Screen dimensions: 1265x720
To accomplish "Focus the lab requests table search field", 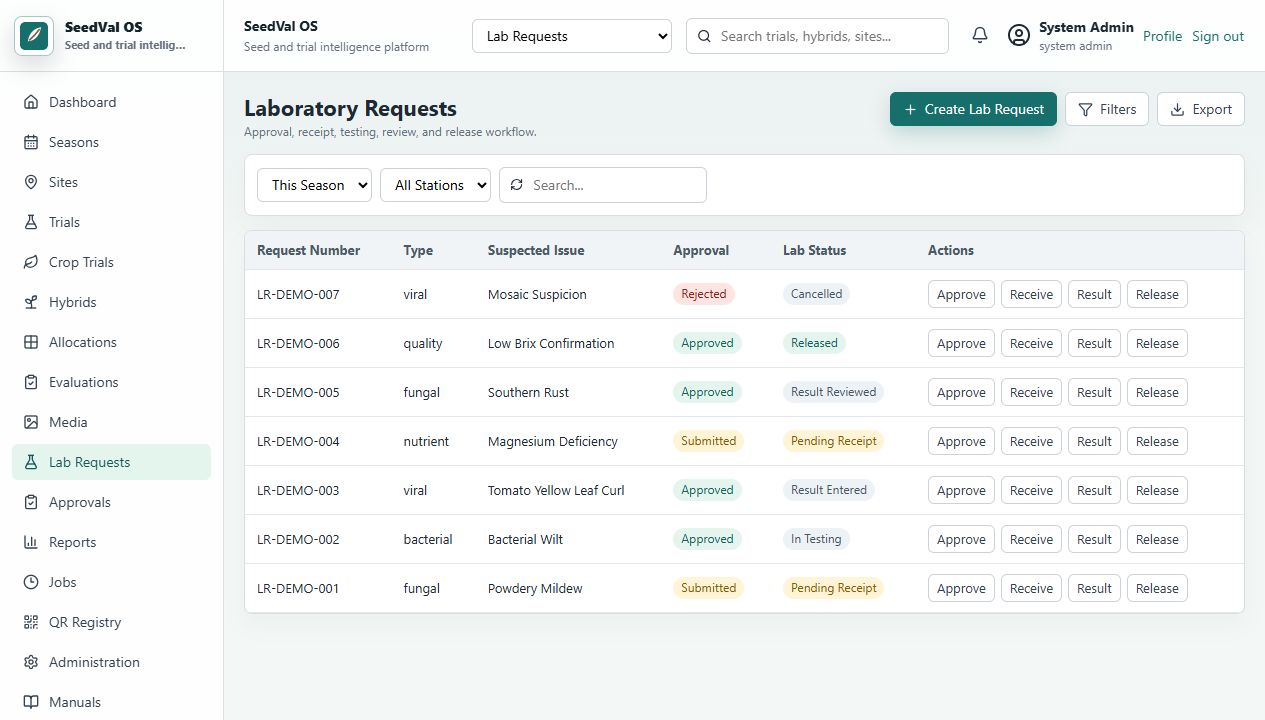I will [x=603, y=185].
